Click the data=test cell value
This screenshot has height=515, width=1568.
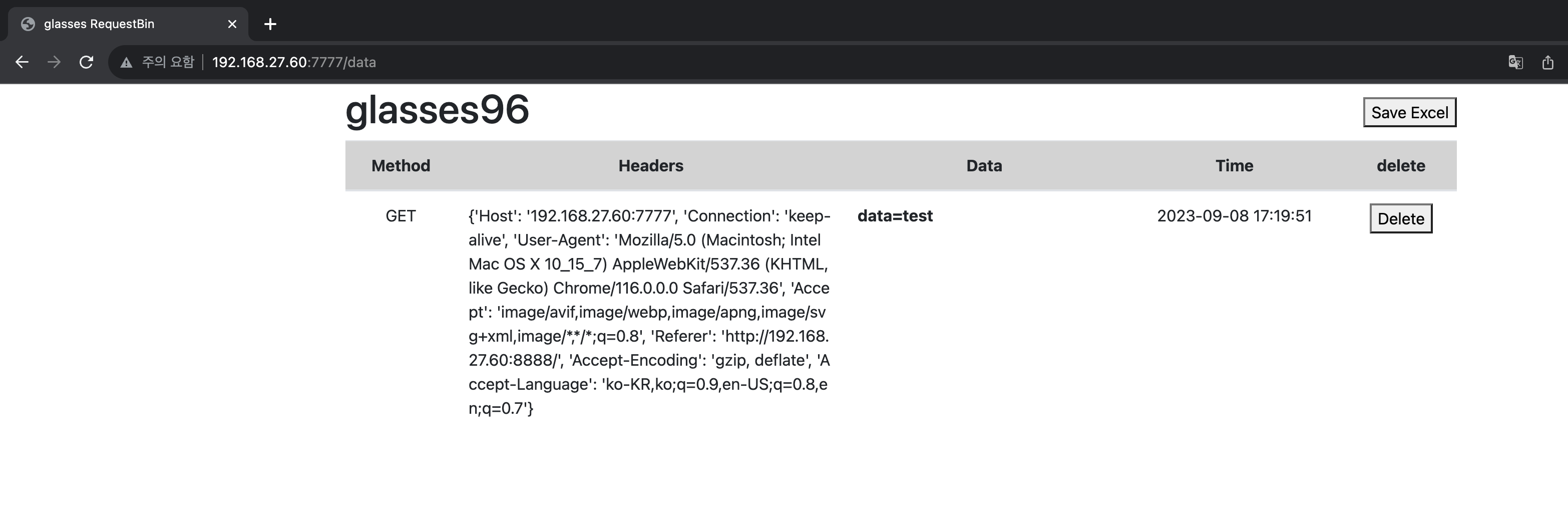point(895,216)
